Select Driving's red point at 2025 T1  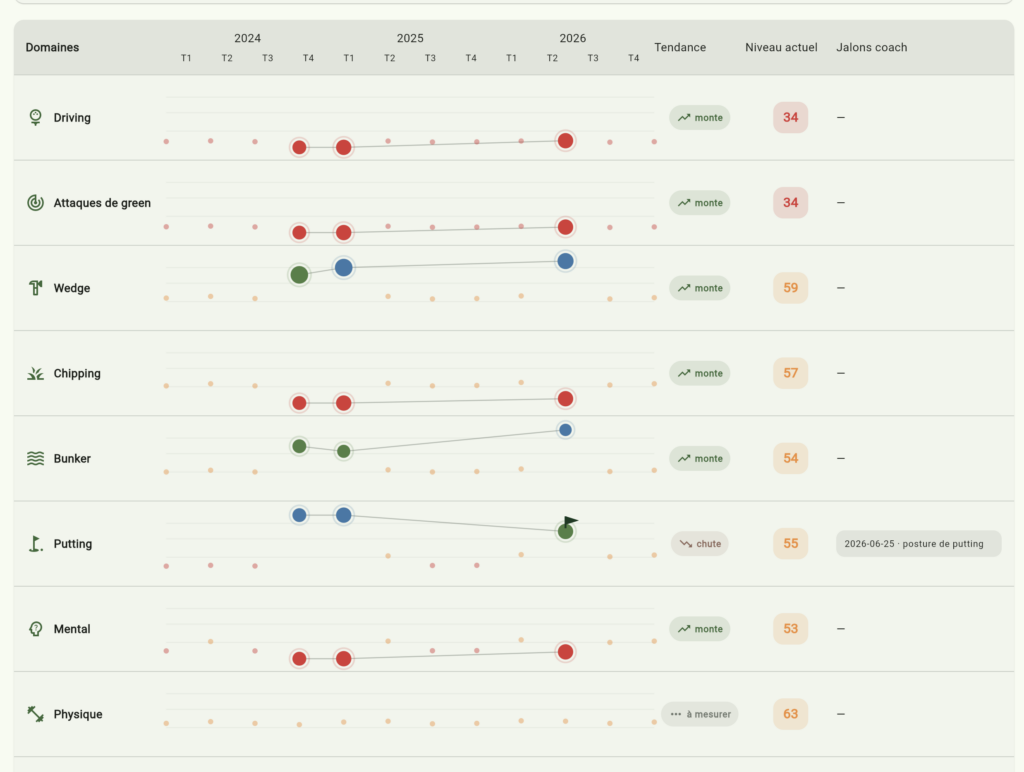coord(344,147)
